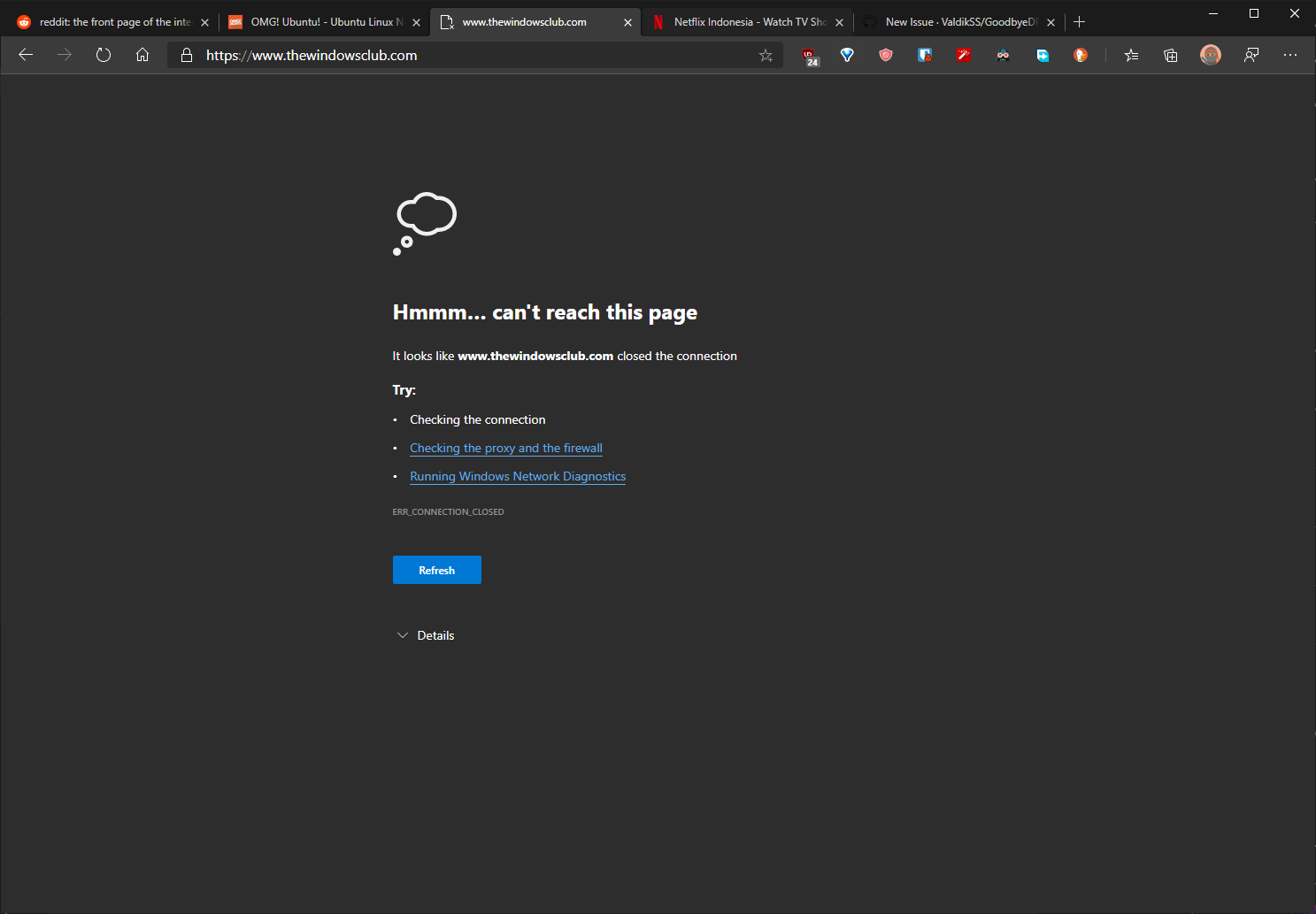
Task: Open a new tab with the plus button
Action: 1079,22
